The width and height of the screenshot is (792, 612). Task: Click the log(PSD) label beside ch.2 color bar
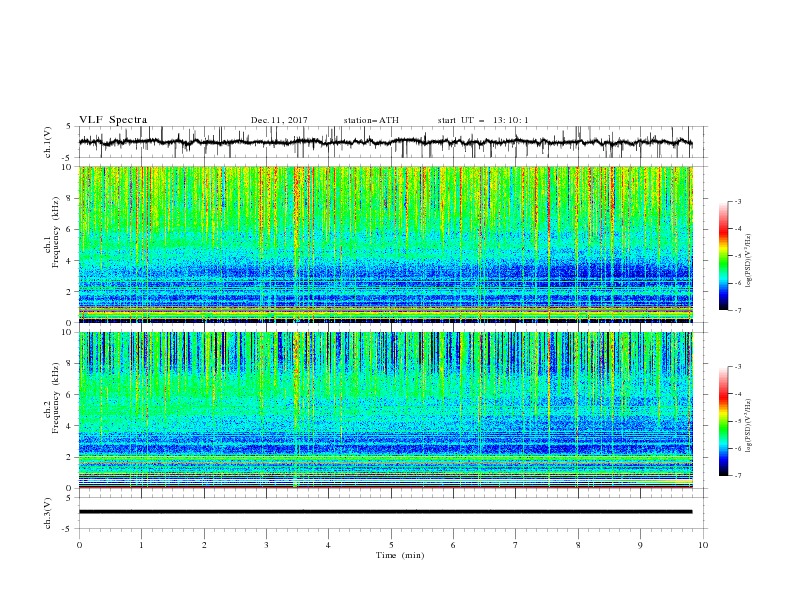click(x=748, y=426)
